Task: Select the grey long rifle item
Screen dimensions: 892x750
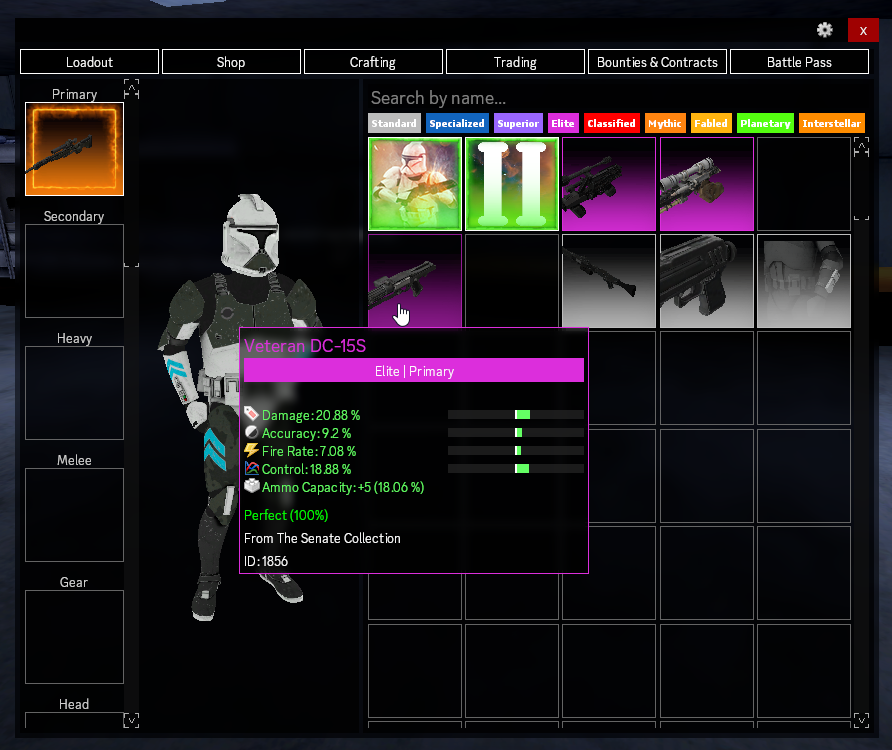Action: click(609, 281)
